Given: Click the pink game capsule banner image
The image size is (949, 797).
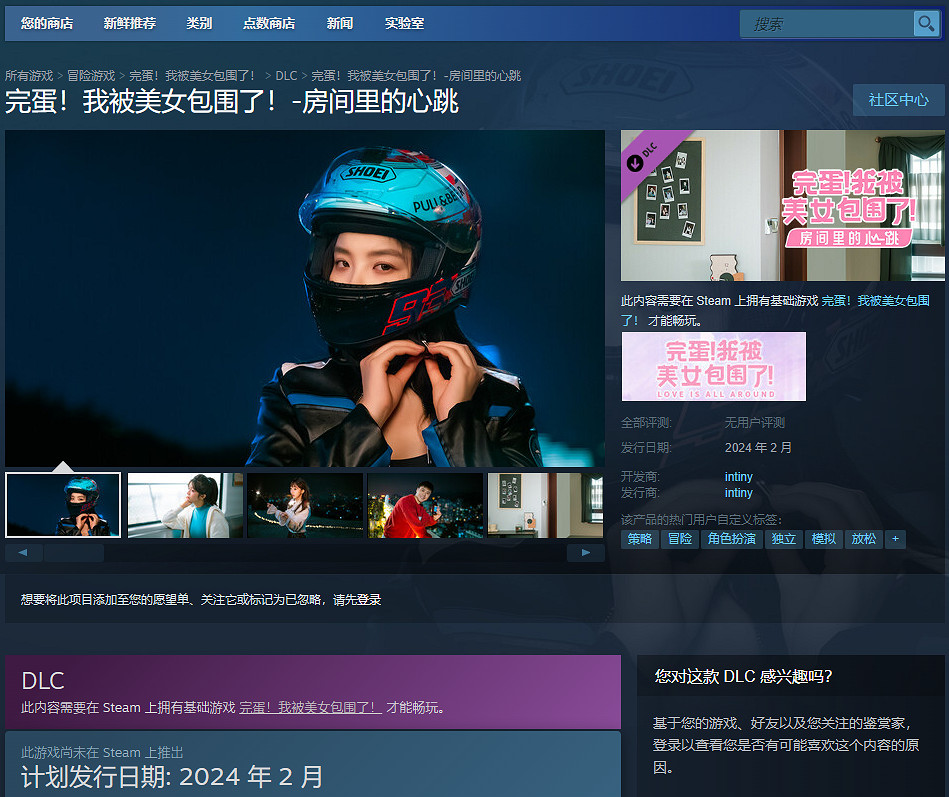Looking at the screenshot, I should point(713,366).
